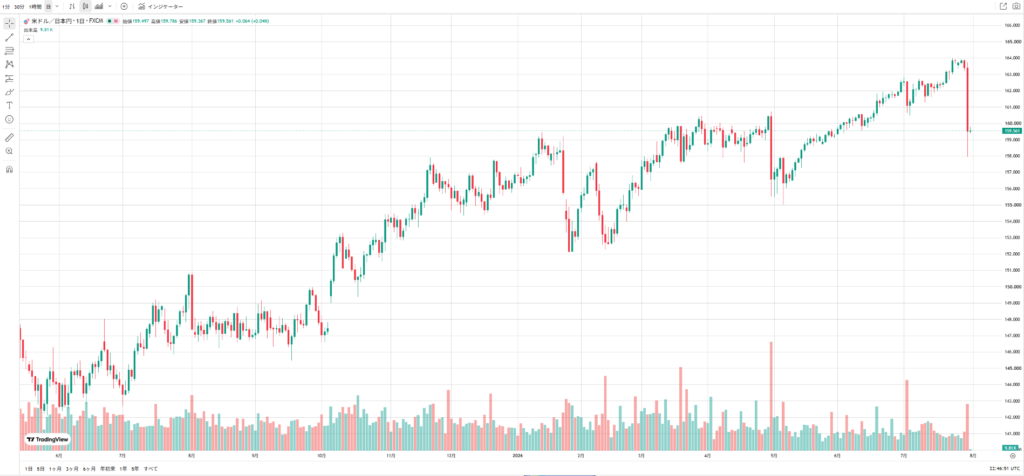Screen dimensions: 1024x476
Task: Activate the zoom-in magnifier tool
Action: (9, 151)
